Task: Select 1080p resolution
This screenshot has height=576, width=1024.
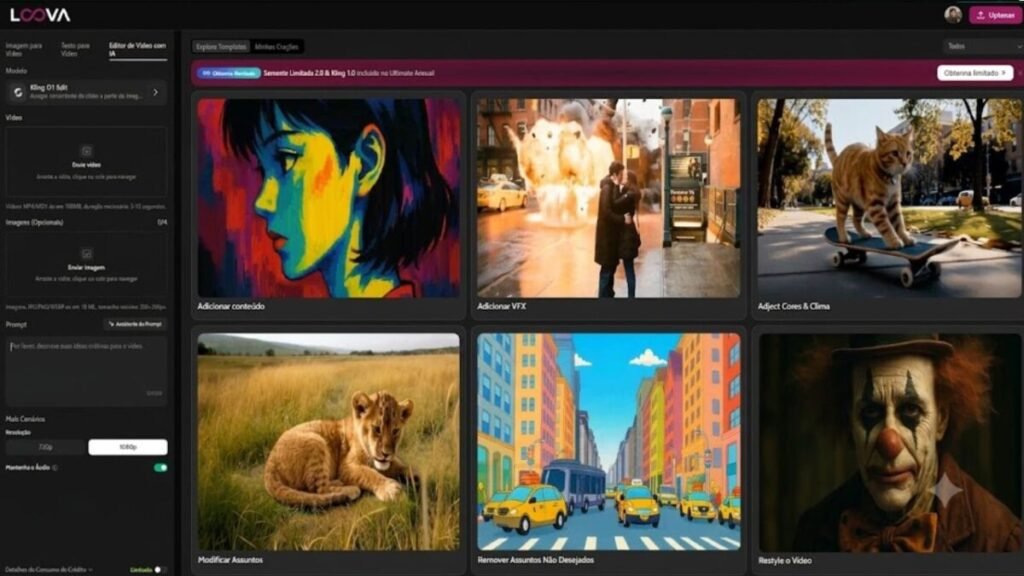Action: click(128, 447)
